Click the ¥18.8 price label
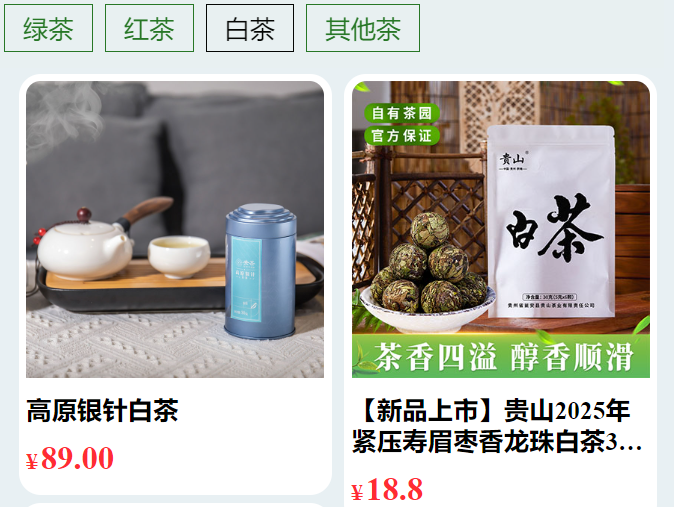Image resolution: width=674 pixels, height=507 pixels. (x=387, y=490)
